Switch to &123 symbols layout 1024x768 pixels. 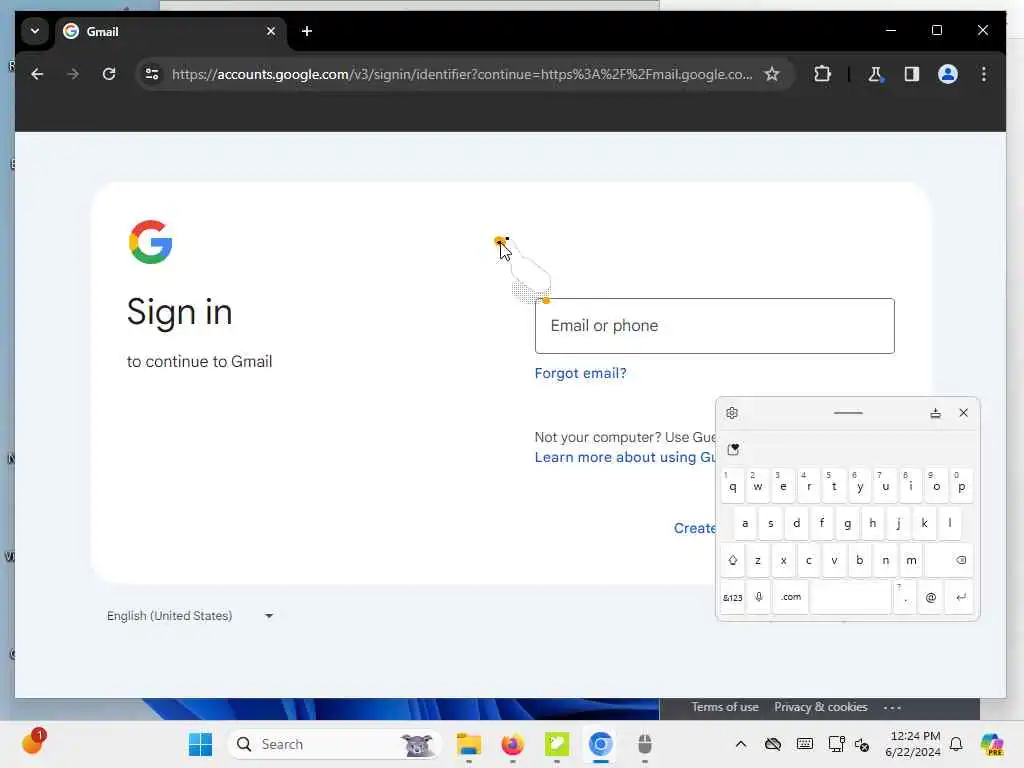pyautogui.click(x=733, y=598)
